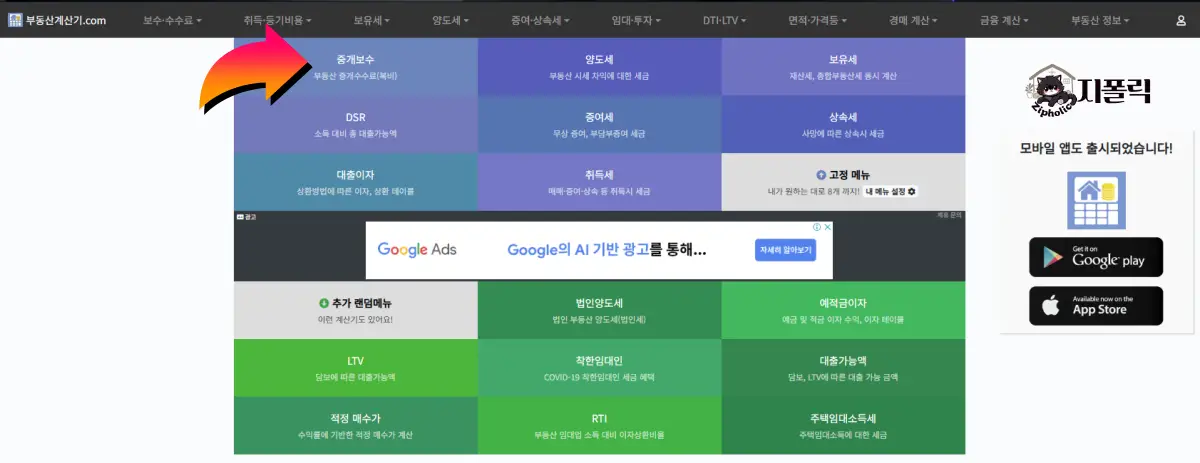Open the 대출이자 calculator tile
Image resolution: width=1200 pixels, height=463 pixels.
[355, 182]
